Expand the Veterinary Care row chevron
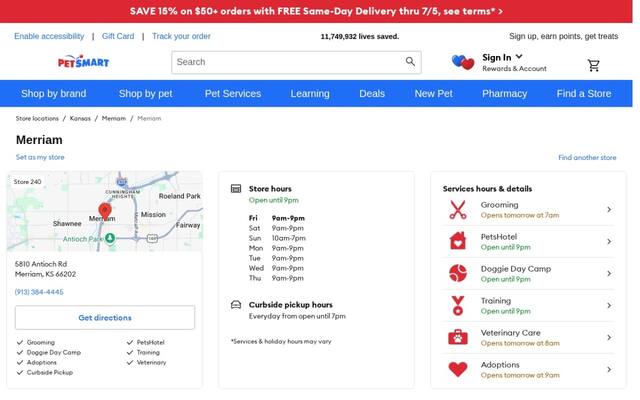640x400 pixels. click(x=609, y=338)
